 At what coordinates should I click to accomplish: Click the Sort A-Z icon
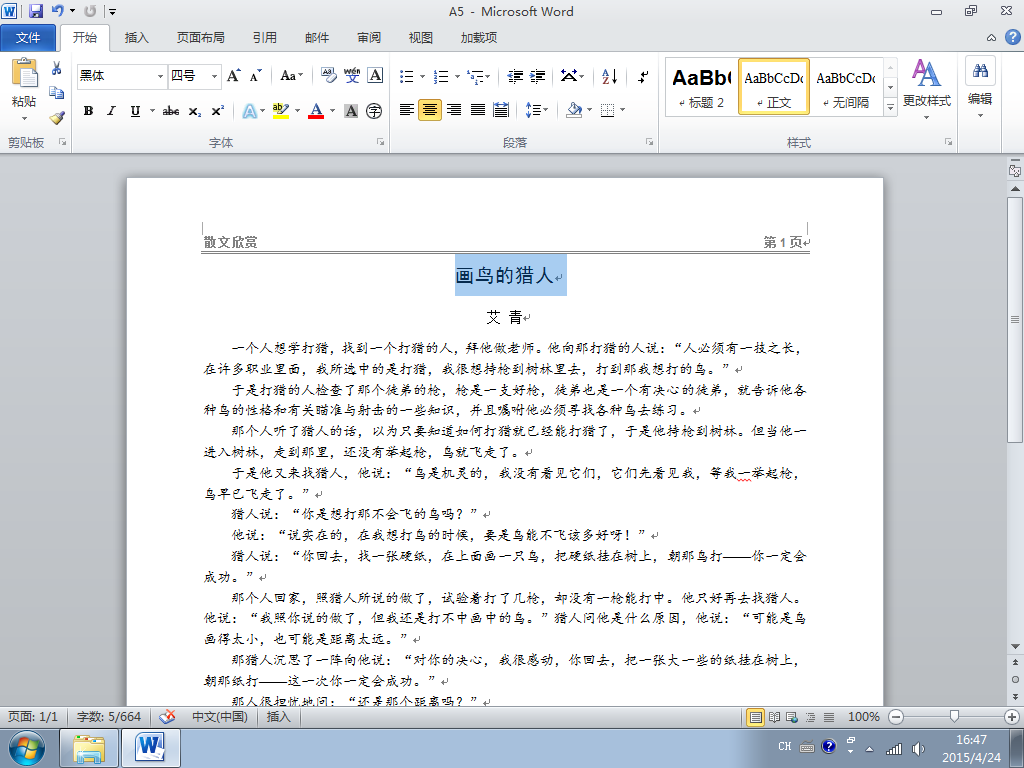pyautogui.click(x=609, y=76)
